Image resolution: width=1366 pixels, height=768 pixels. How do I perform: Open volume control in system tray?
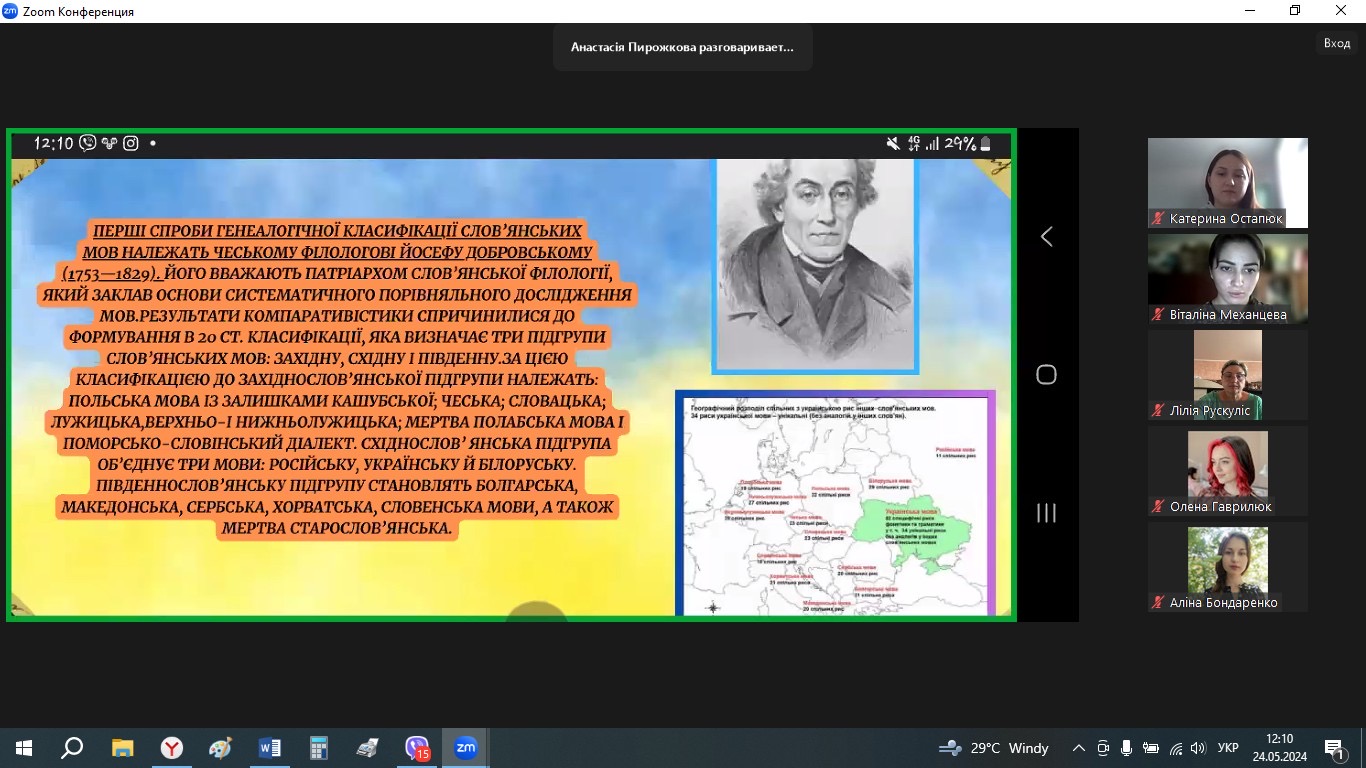[1199, 748]
